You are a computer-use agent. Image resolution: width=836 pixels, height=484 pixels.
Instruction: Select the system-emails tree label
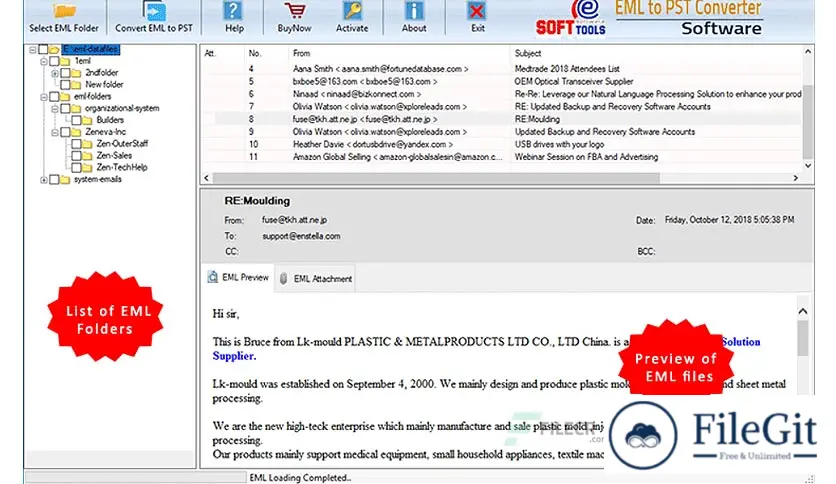98,179
